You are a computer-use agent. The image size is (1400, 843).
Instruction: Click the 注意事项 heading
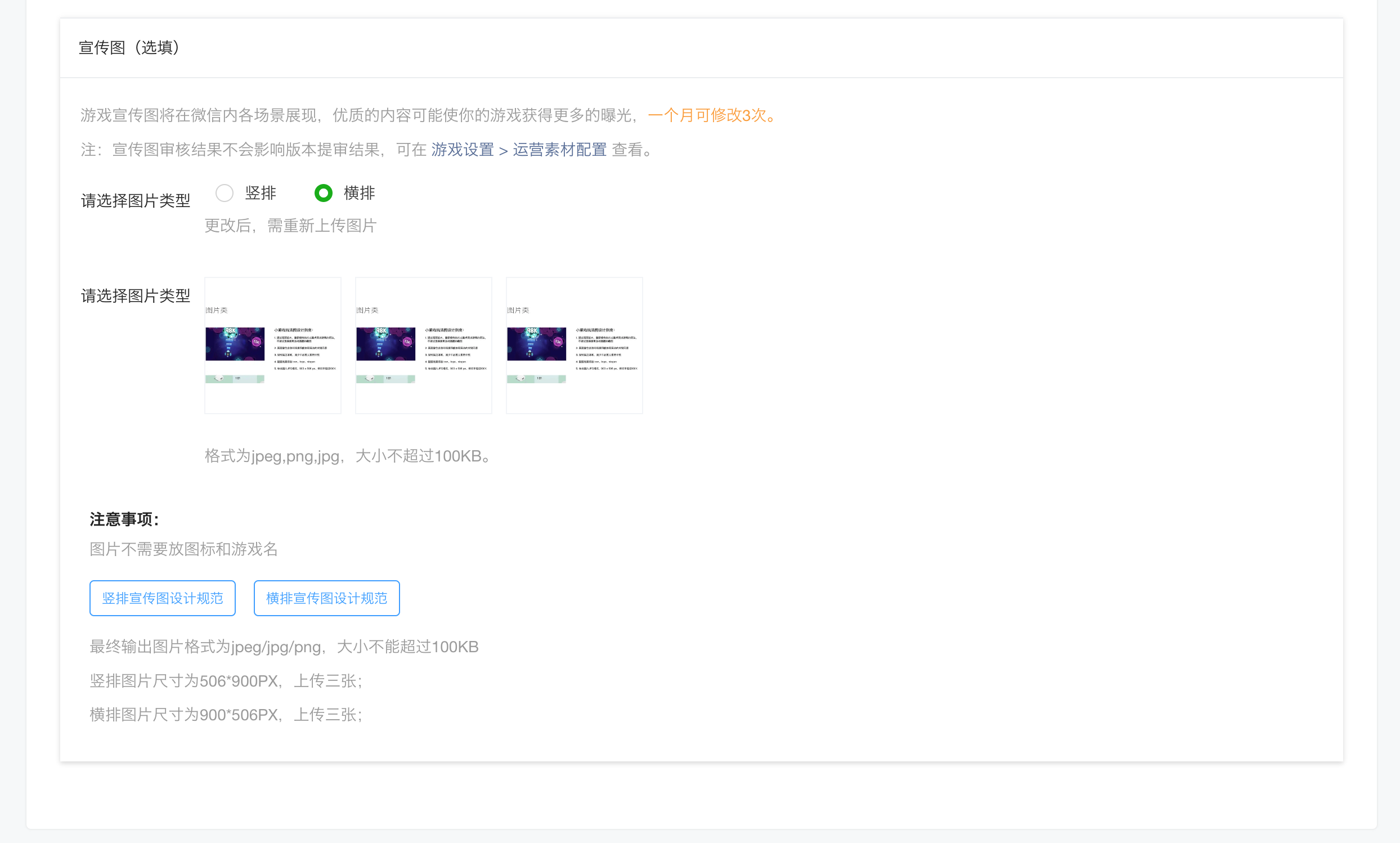(124, 519)
